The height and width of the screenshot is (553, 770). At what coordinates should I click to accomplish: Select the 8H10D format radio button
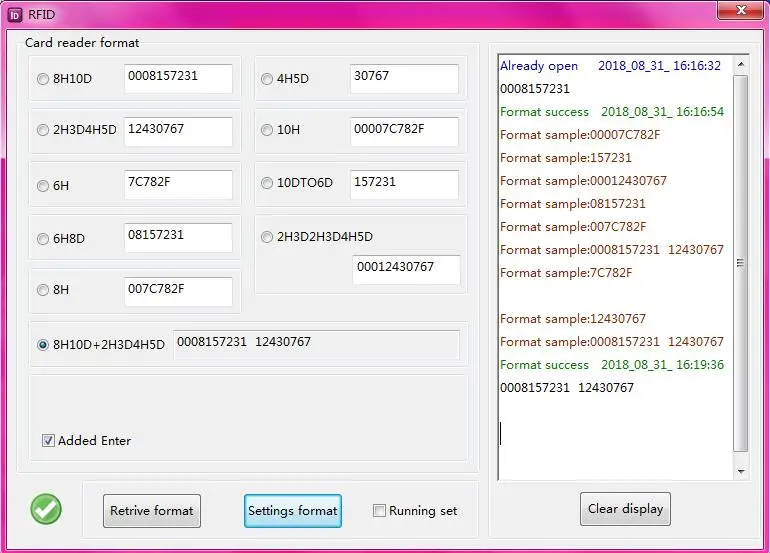43,79
